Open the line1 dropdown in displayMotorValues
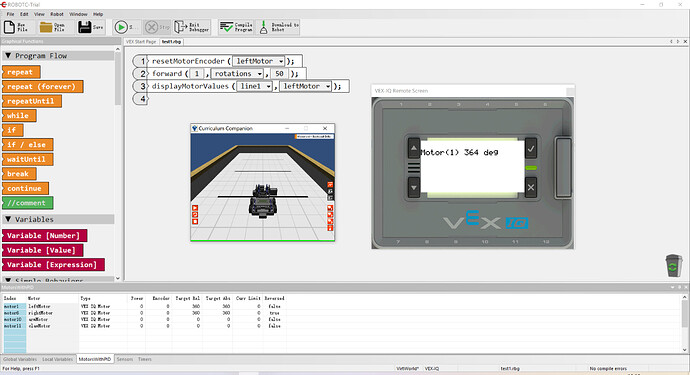The width and height of the screenshot is (690, 375). coord(255,86)
